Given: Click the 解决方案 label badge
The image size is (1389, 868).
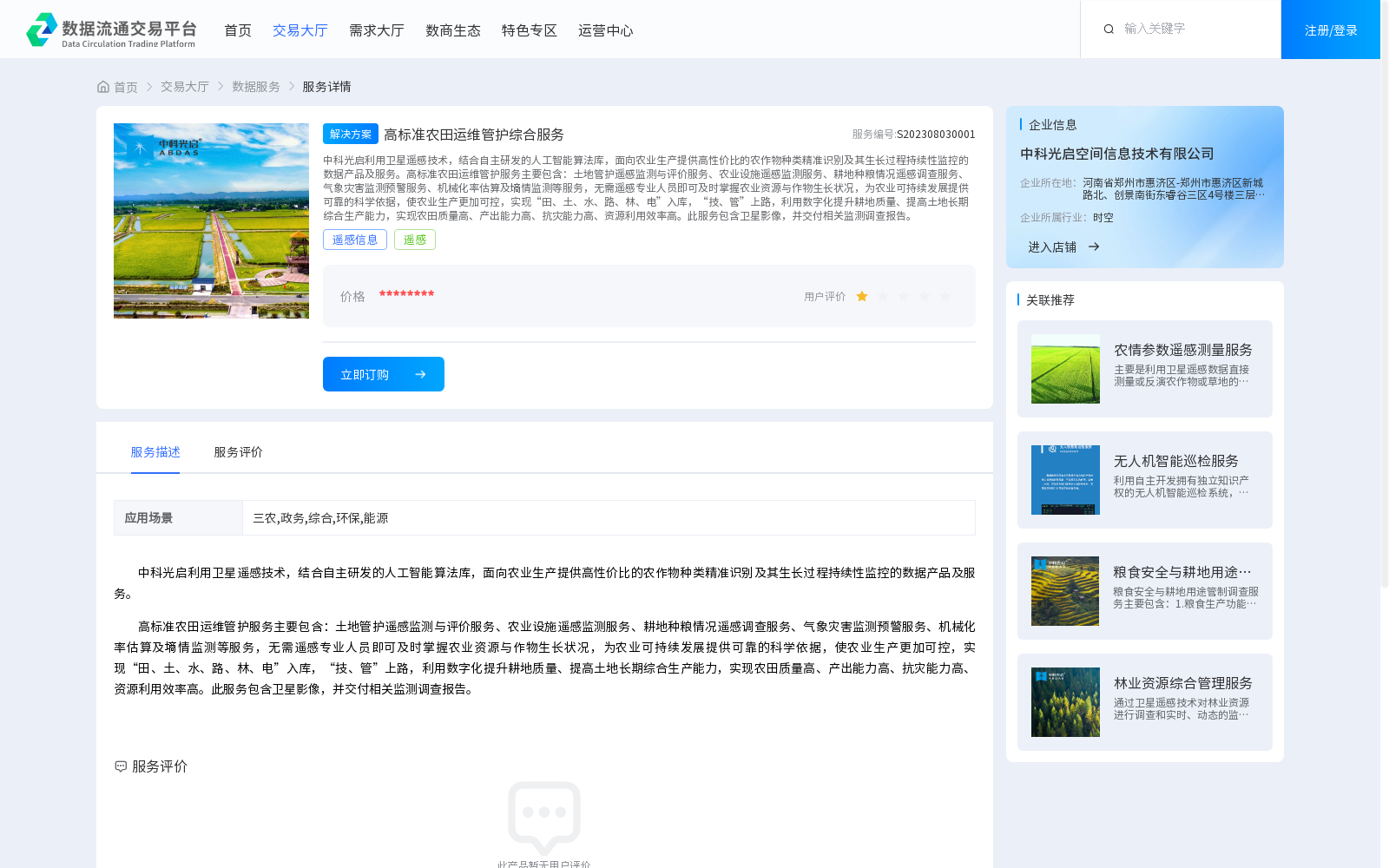Looking at the screenshot, I should click(351, 134).
